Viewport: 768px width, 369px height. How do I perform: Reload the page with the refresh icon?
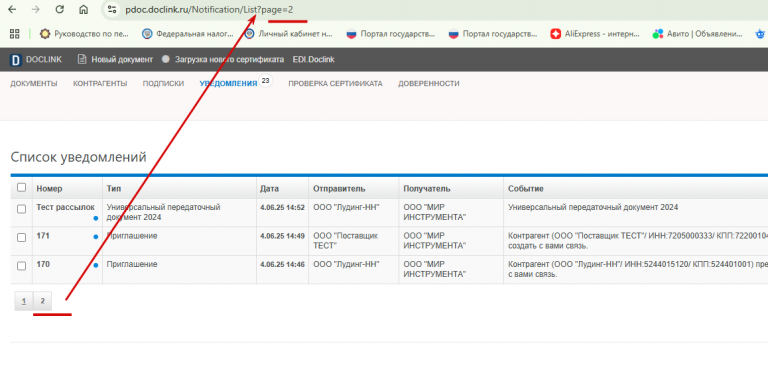[60, 9]
